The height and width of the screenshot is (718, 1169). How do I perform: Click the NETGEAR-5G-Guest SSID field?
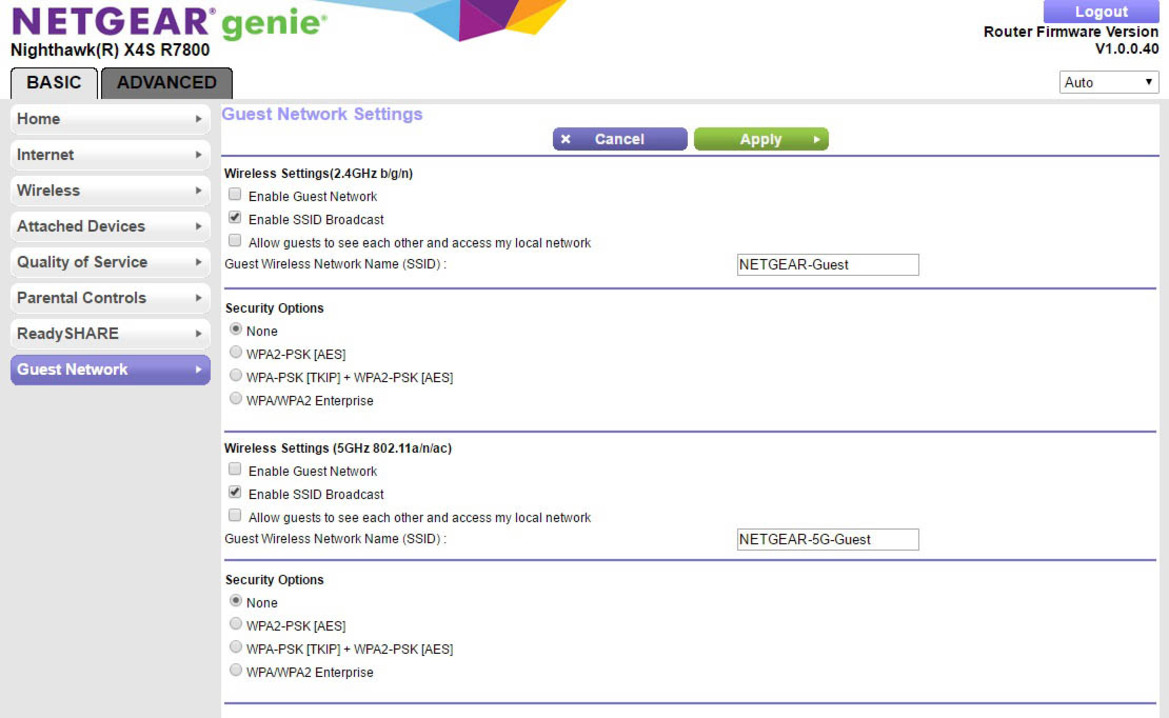point(828,540)
